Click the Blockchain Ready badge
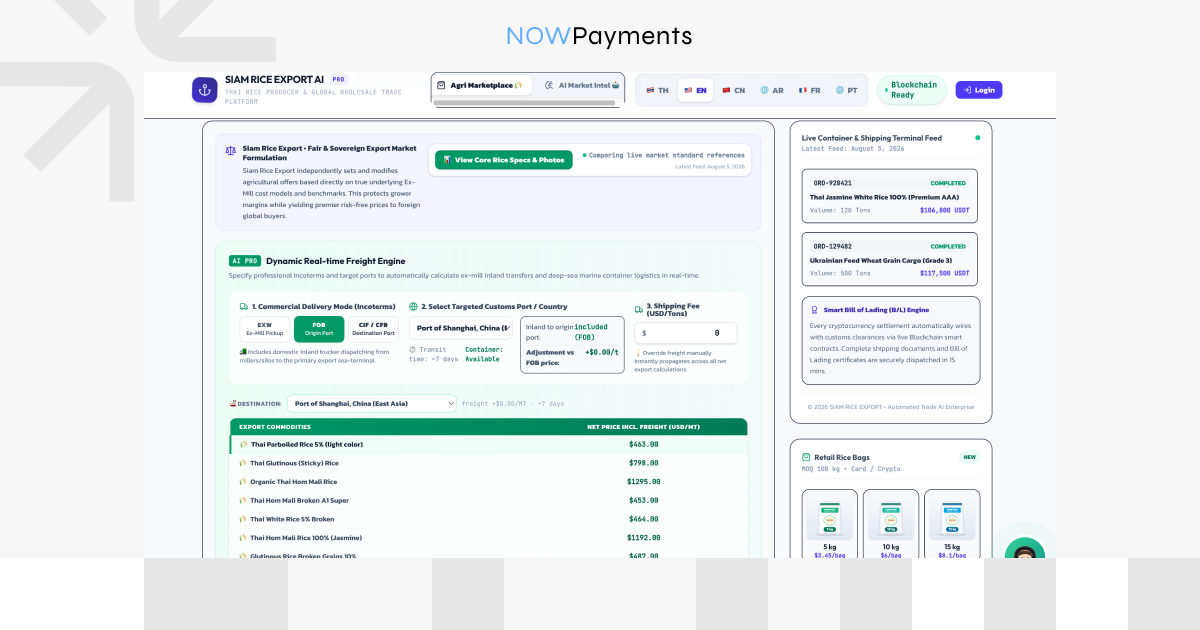The image size is (1200, 630). [x=912, y=90]
